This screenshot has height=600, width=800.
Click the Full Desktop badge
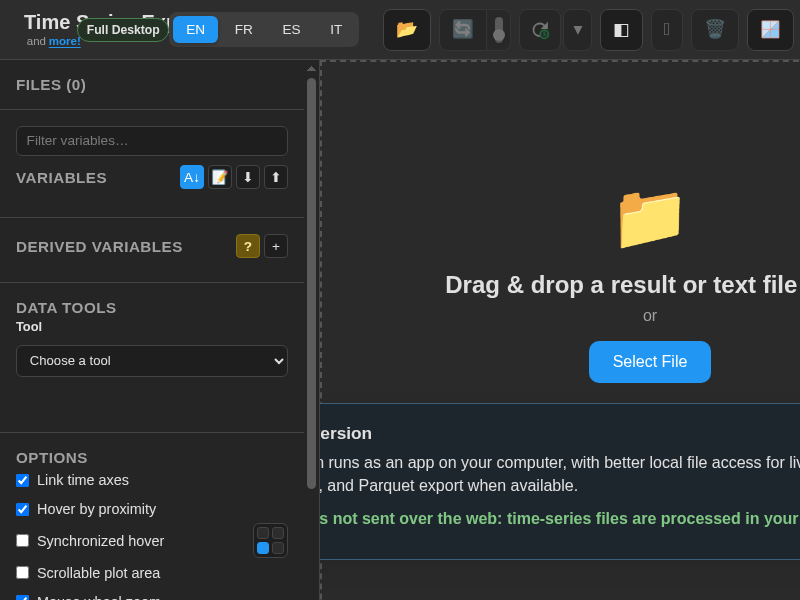click(123, 30)
